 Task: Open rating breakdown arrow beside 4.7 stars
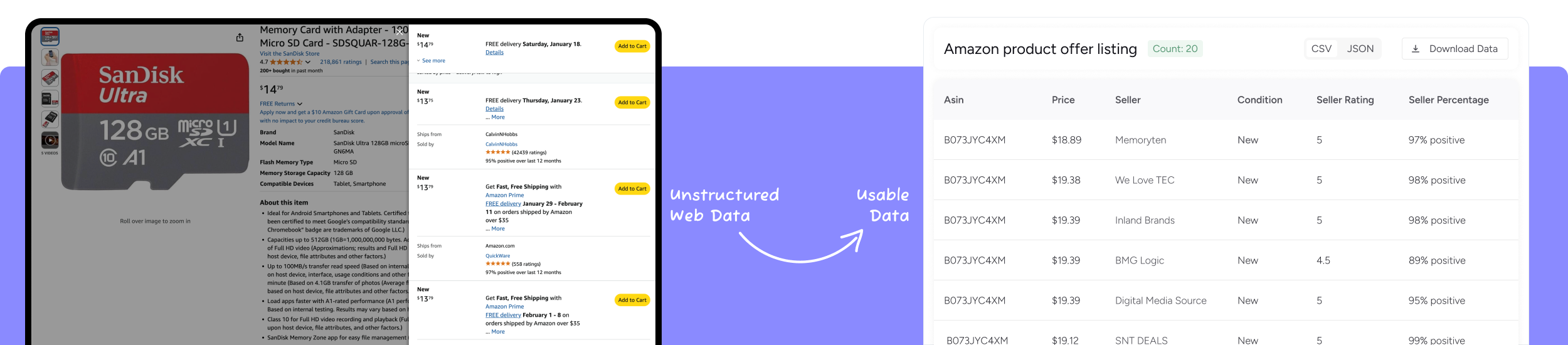coord(308,62)
